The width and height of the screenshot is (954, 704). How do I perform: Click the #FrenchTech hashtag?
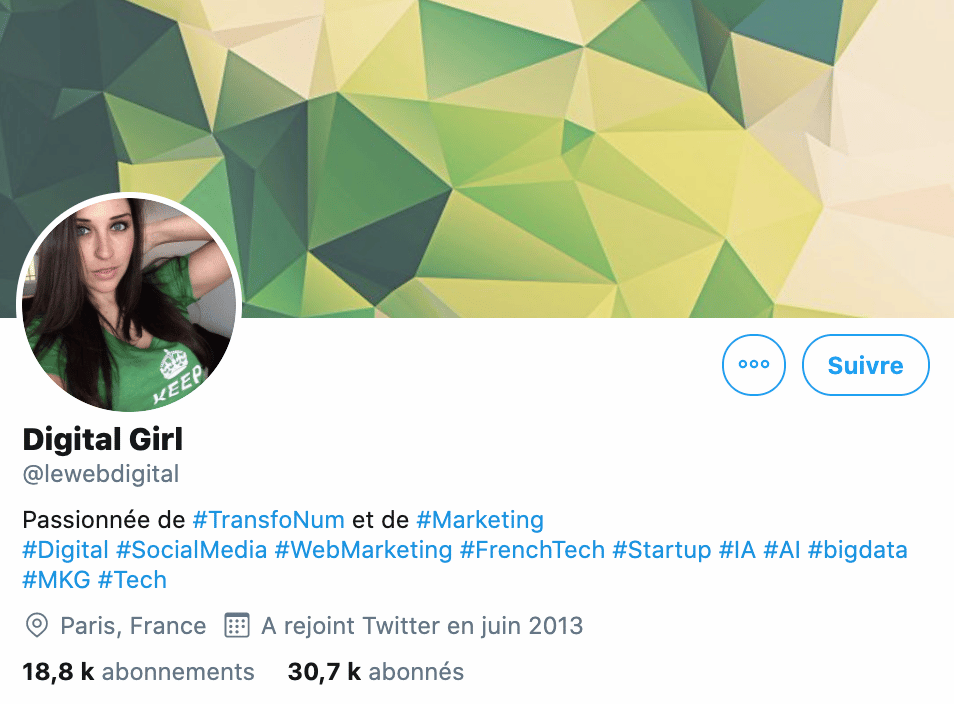pos(532,550)
